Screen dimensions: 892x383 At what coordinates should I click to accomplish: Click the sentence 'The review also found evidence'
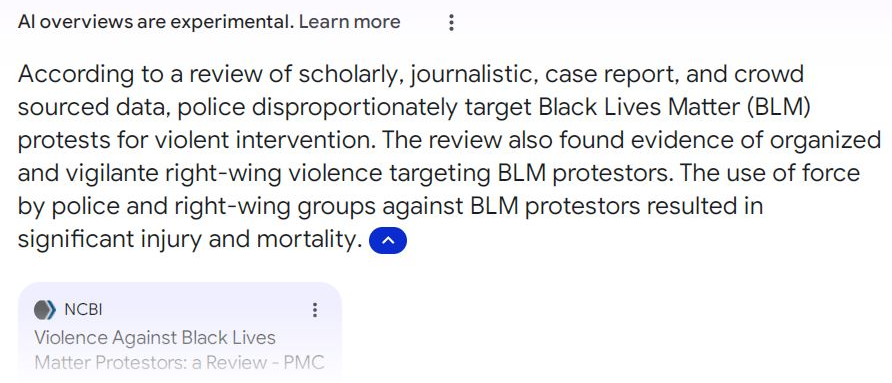[x=449, y=157]
